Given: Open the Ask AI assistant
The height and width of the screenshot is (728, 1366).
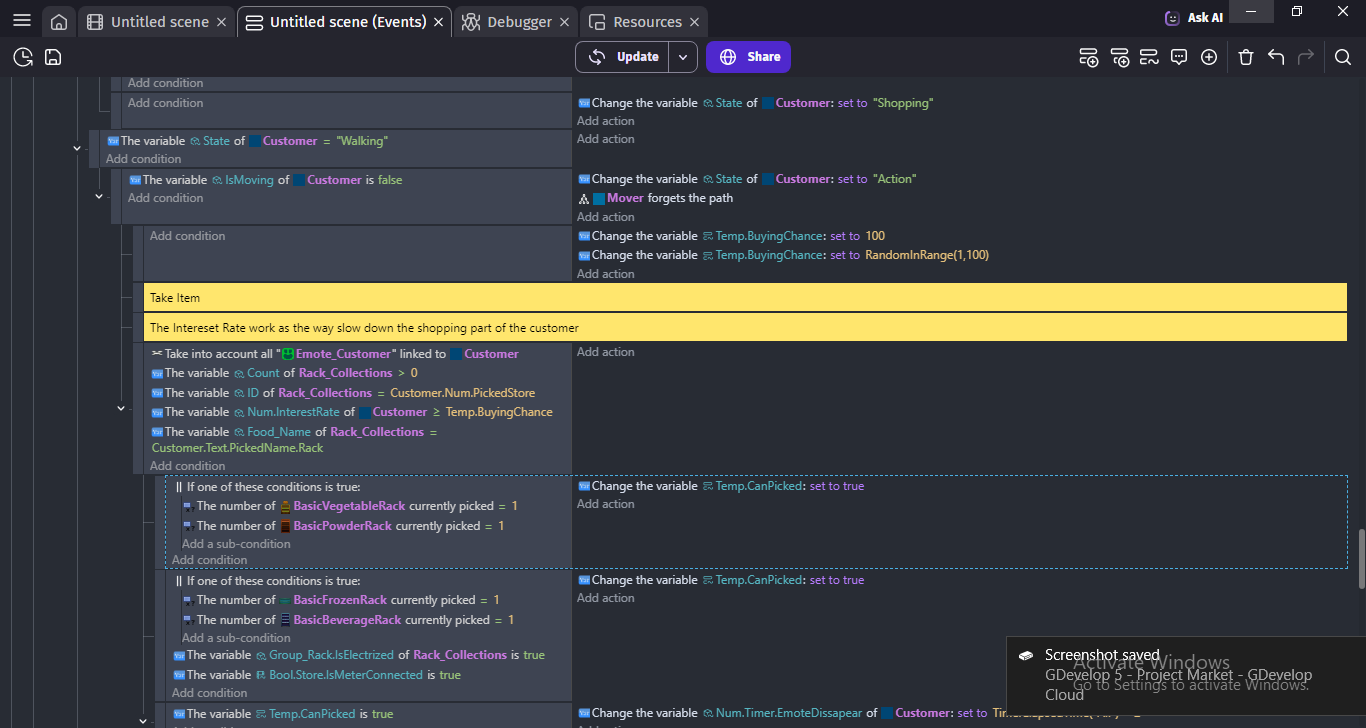Looking at the screenshot, I should coord(1192,16).
